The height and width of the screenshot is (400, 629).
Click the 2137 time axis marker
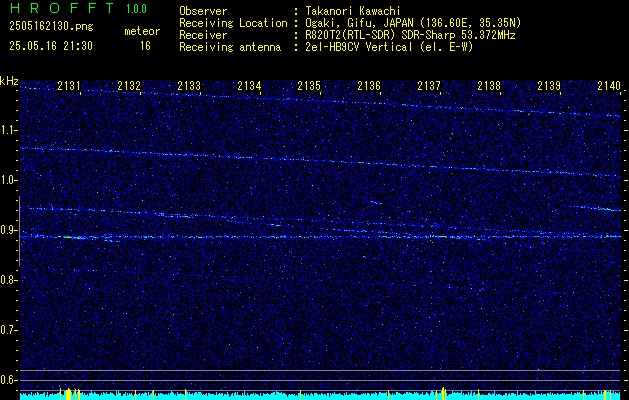(429, 85)
